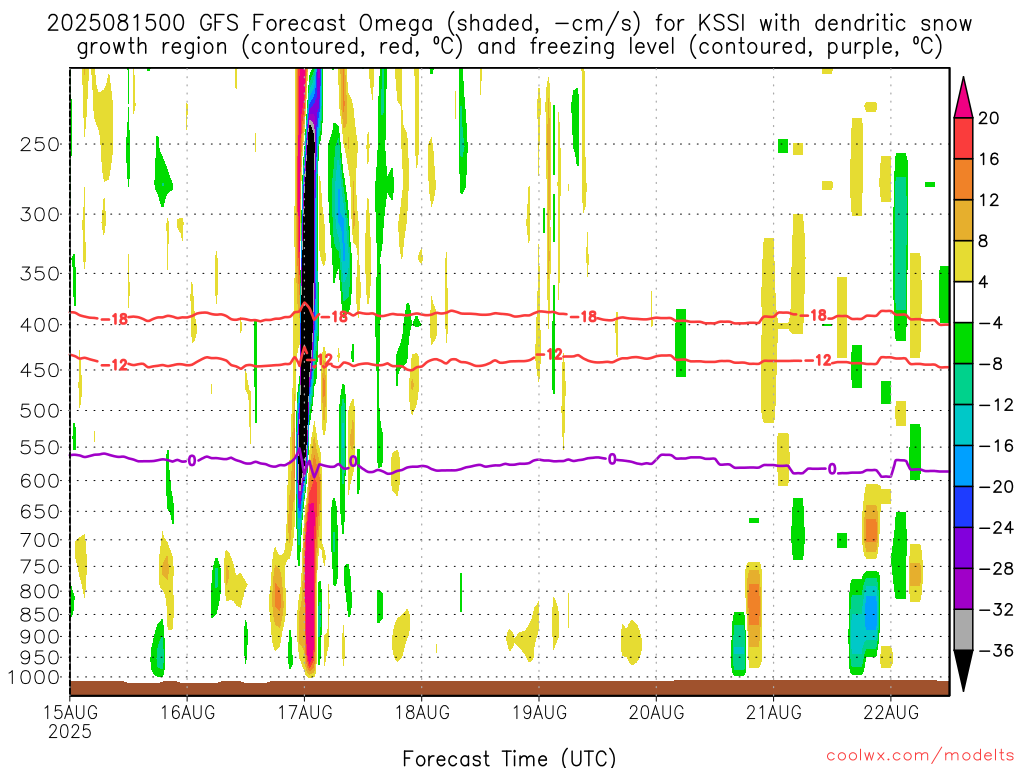This screenshot has height=768, width=1024.
Task: Pick the 22AUG time axis label
Action: [x=891, y=712]
